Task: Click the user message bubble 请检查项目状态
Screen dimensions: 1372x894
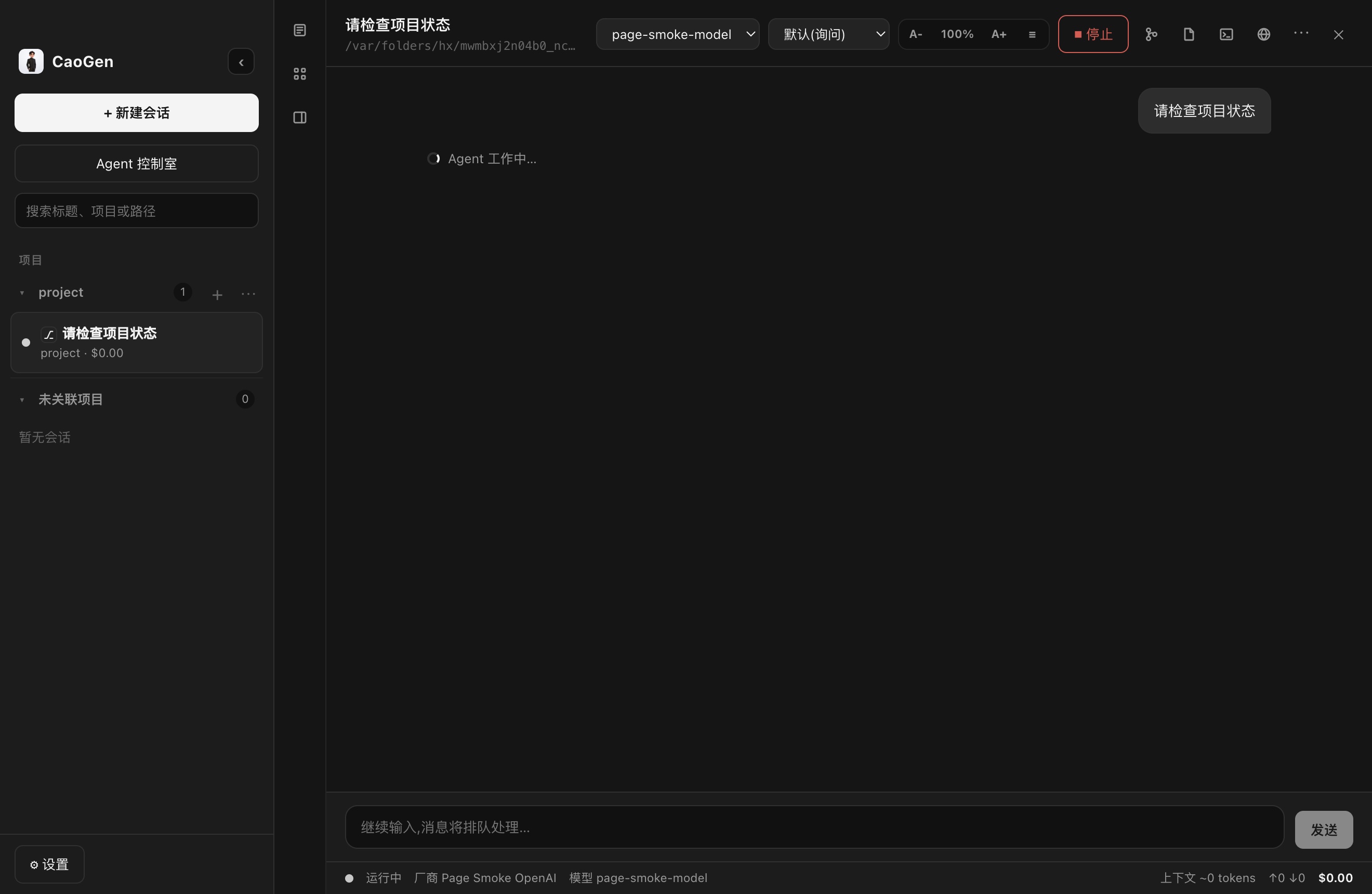Action: 1204,111
